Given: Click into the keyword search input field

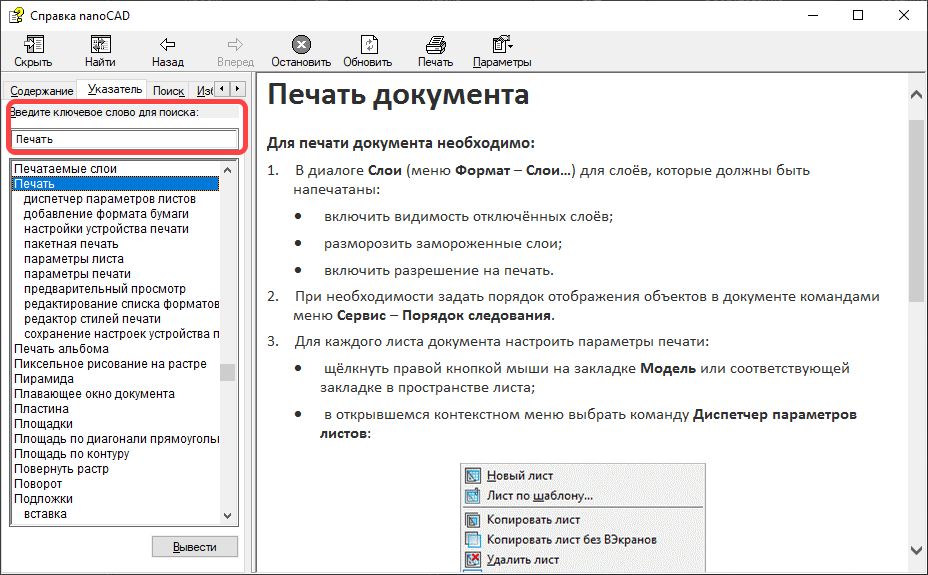Looking at the screenshot, I should (x=125, y=139).
